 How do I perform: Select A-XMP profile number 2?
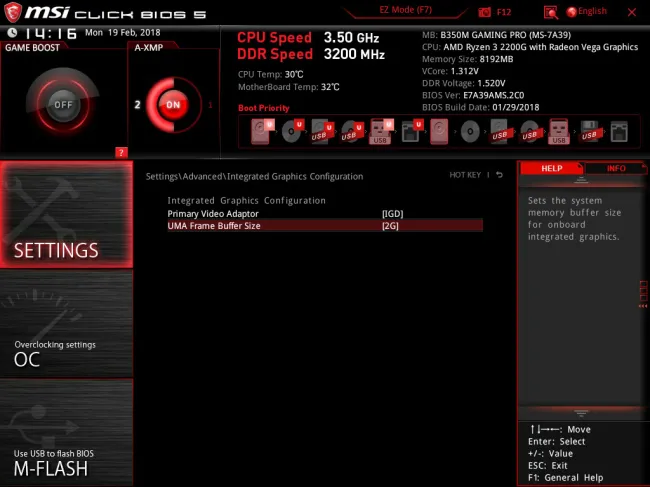pyautogui.click(x=137, y=105)
